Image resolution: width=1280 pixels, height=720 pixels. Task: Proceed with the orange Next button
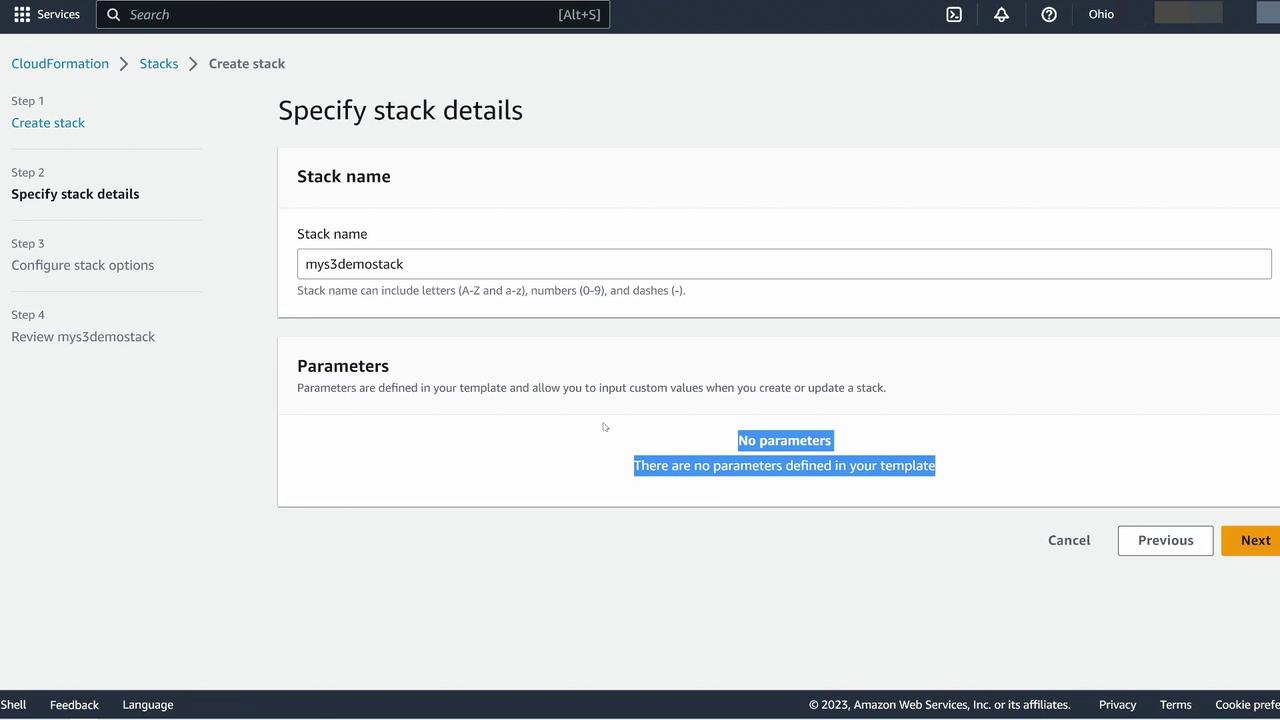1254,540
